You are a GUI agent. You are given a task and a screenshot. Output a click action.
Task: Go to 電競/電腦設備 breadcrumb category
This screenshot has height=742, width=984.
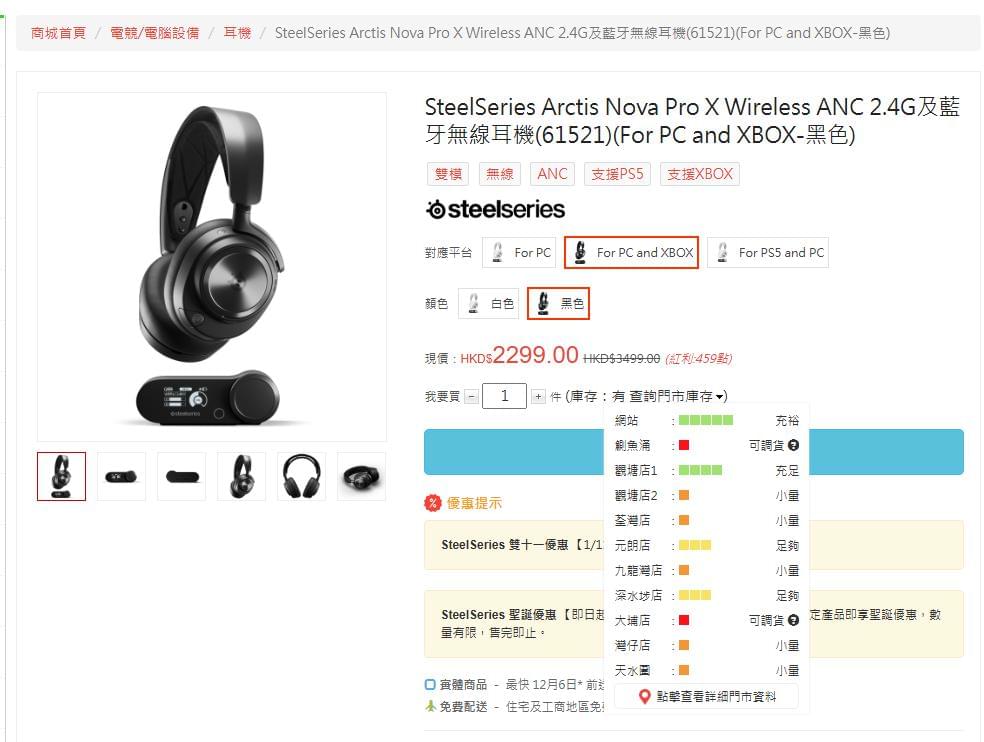click(154, 33)
